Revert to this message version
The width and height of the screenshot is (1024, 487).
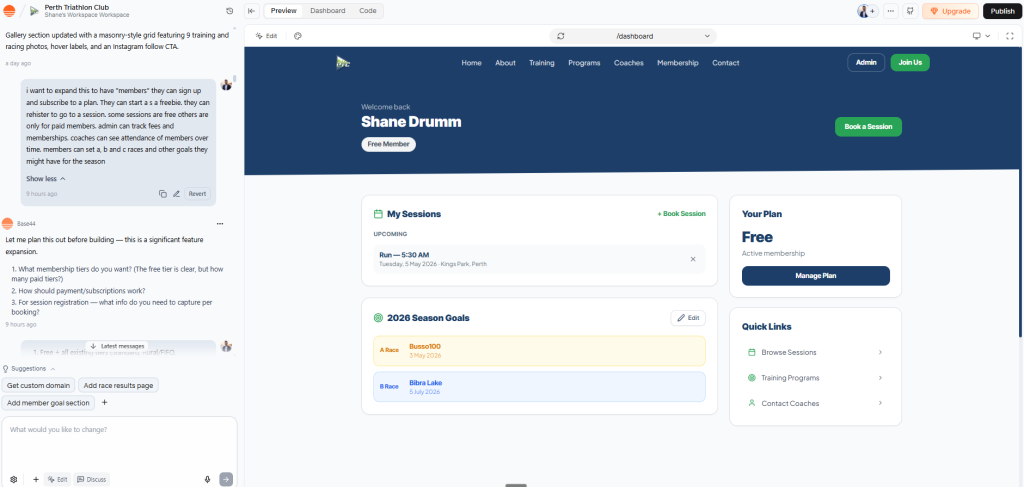click(x=197, y=194)
